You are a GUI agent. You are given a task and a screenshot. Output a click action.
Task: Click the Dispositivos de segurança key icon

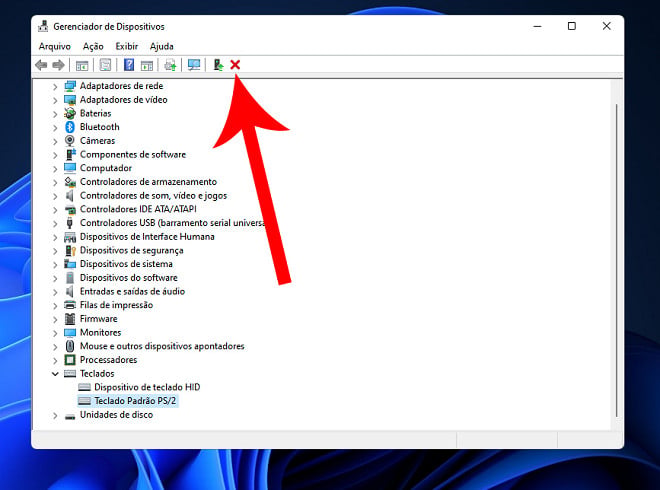coord(70,250)
